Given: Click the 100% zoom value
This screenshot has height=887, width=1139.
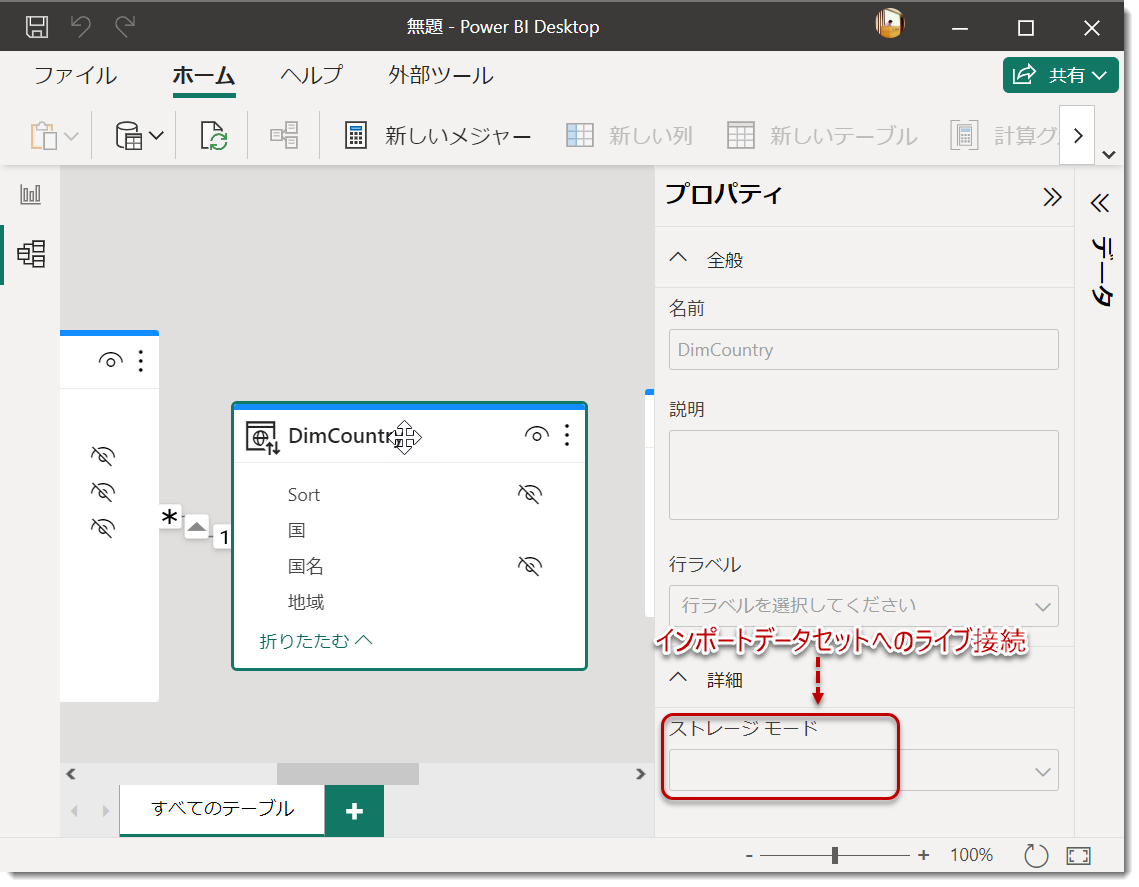Looking at the screenshot, I should 971,855.
